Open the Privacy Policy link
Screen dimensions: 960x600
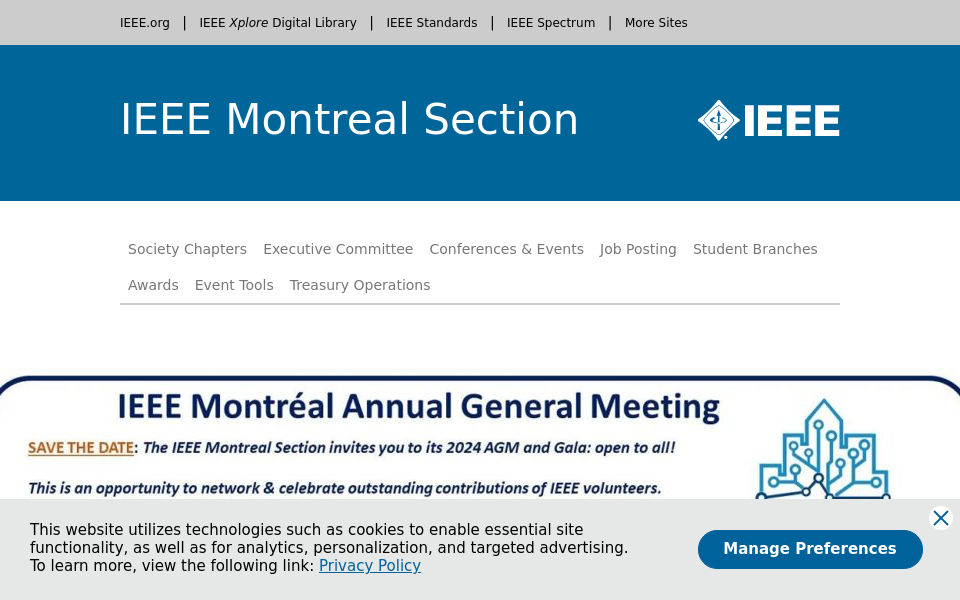pyautogui.click(x=369, y=566)
